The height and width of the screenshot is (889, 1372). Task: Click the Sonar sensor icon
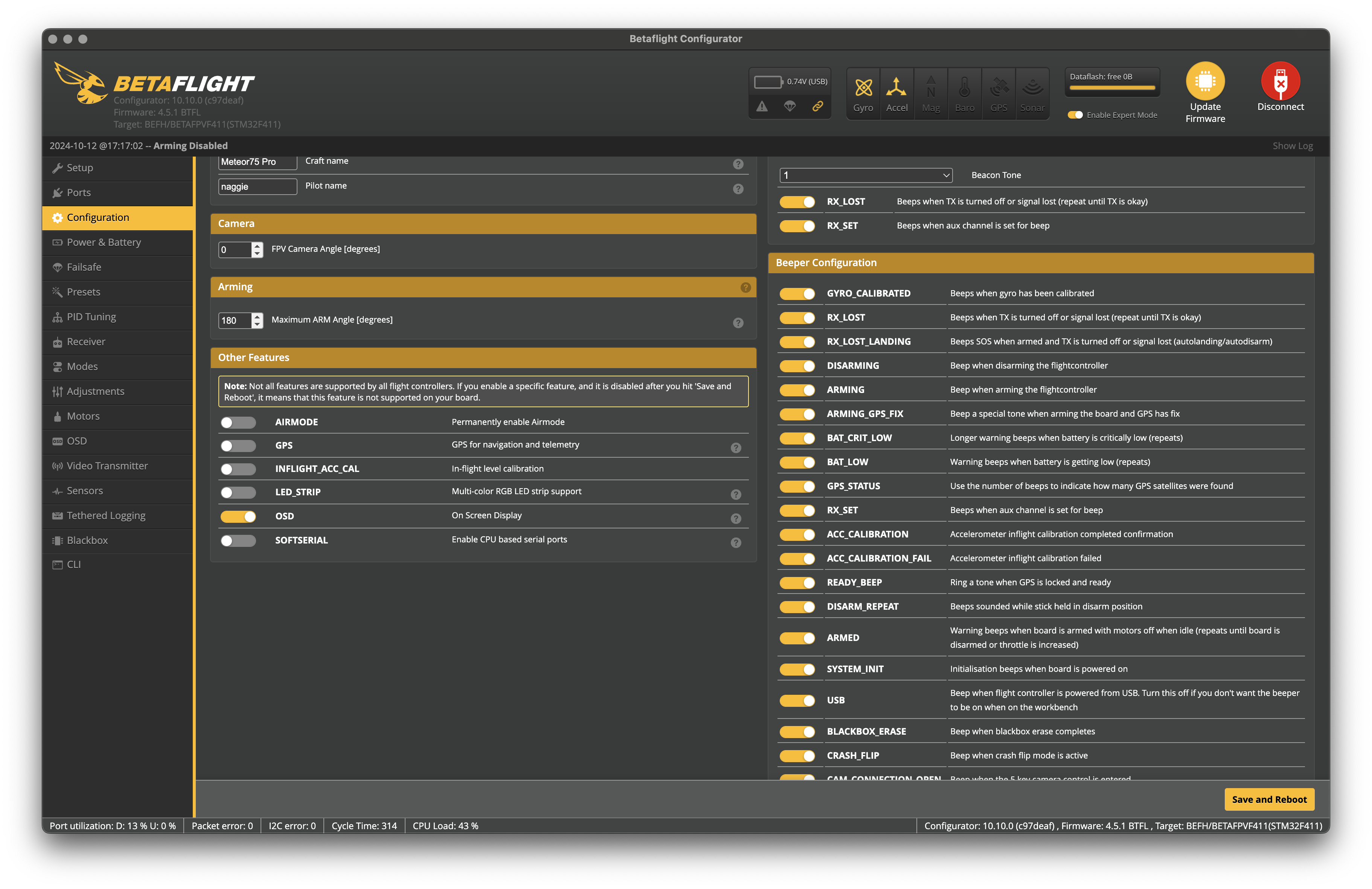click(1032, 87)
